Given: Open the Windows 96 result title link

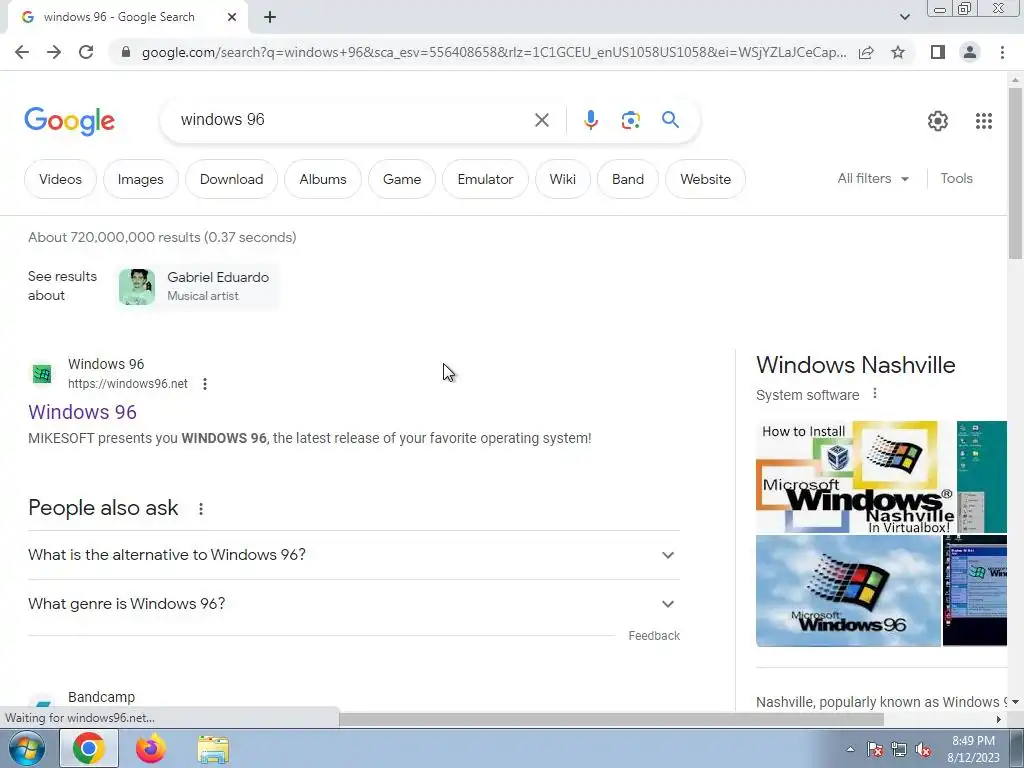Looking at the screenshot, I should (x=82, y=412).
